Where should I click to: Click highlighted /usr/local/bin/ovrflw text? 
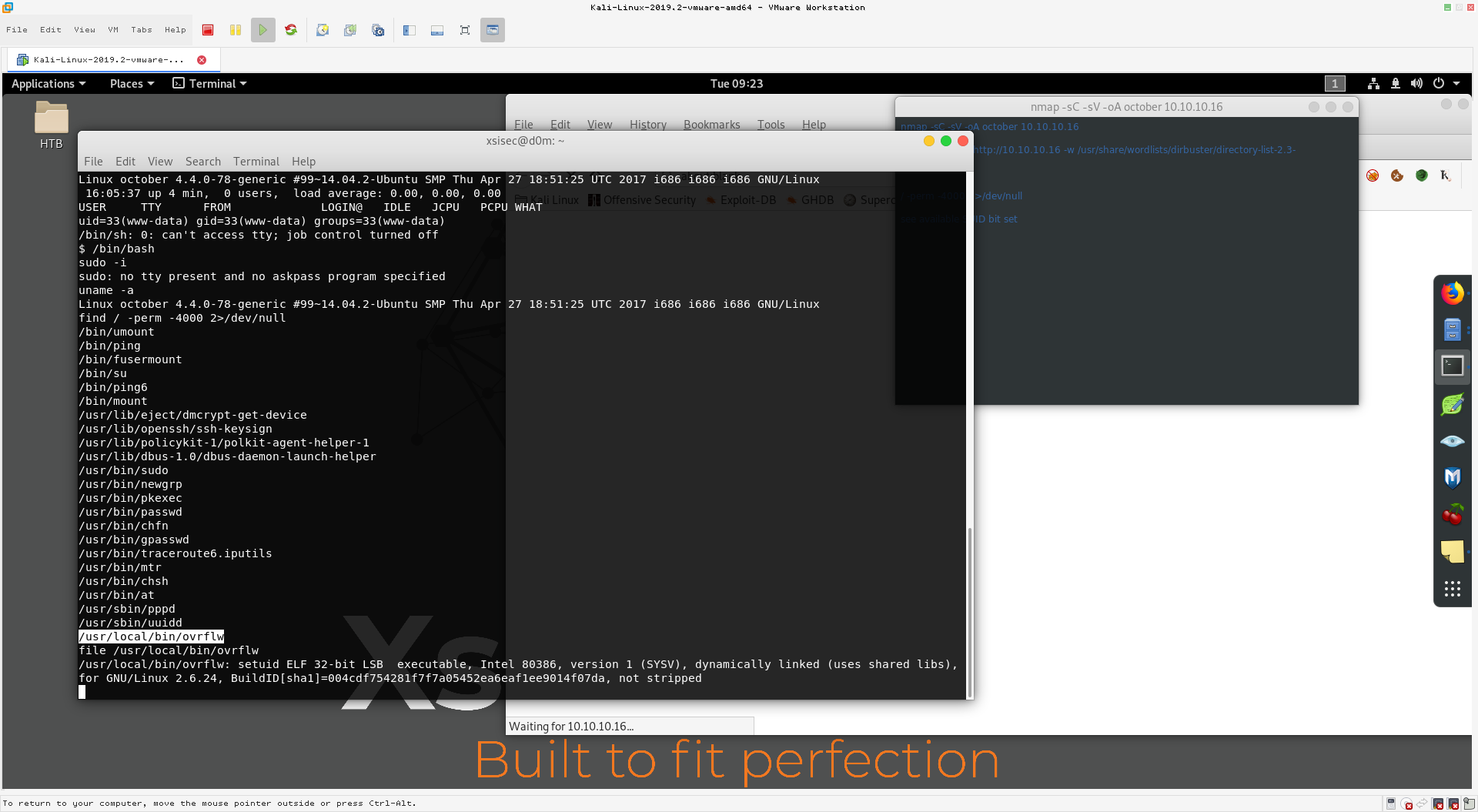tap(151, 637)
